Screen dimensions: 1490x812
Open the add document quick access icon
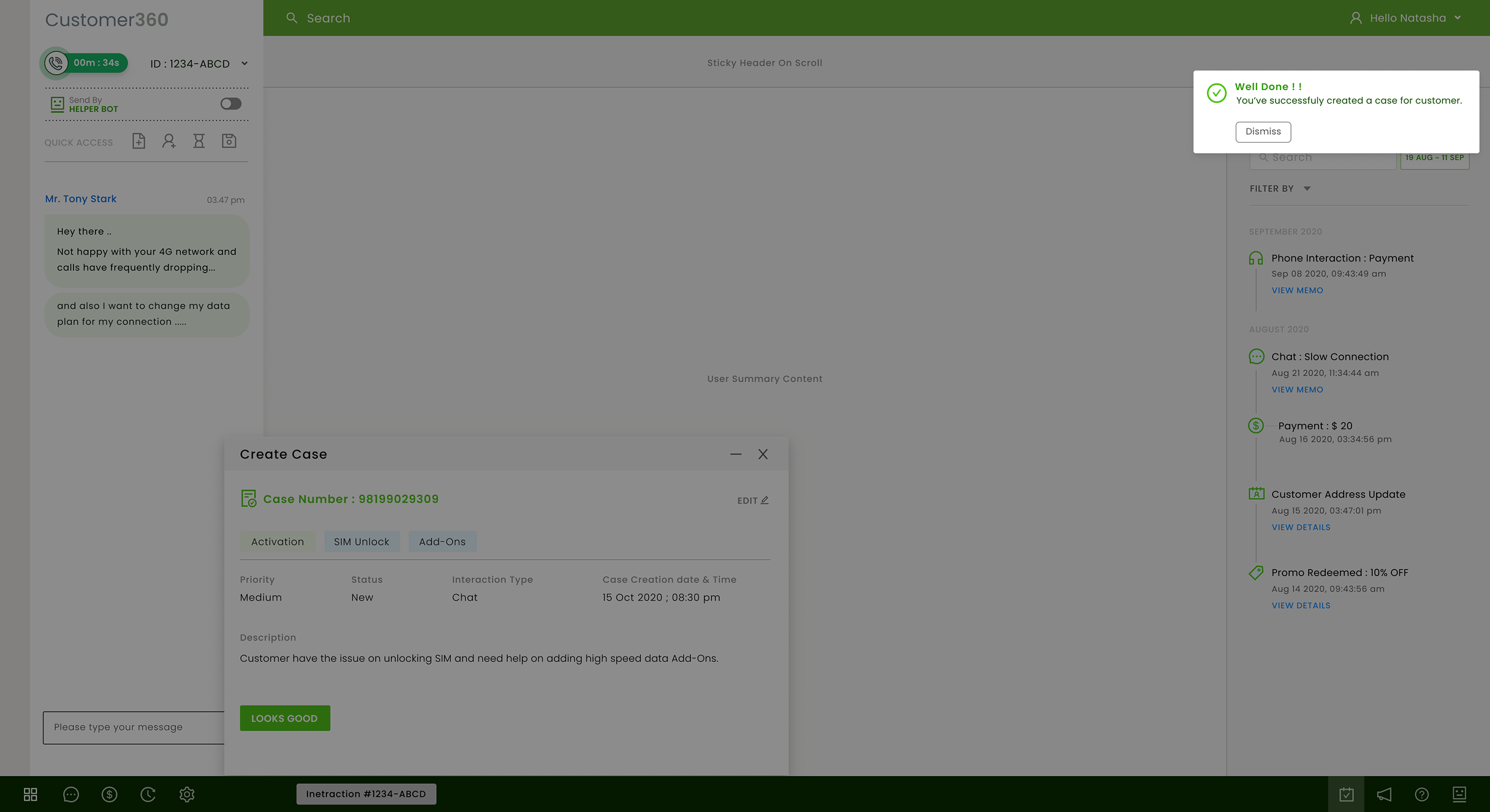139,141
